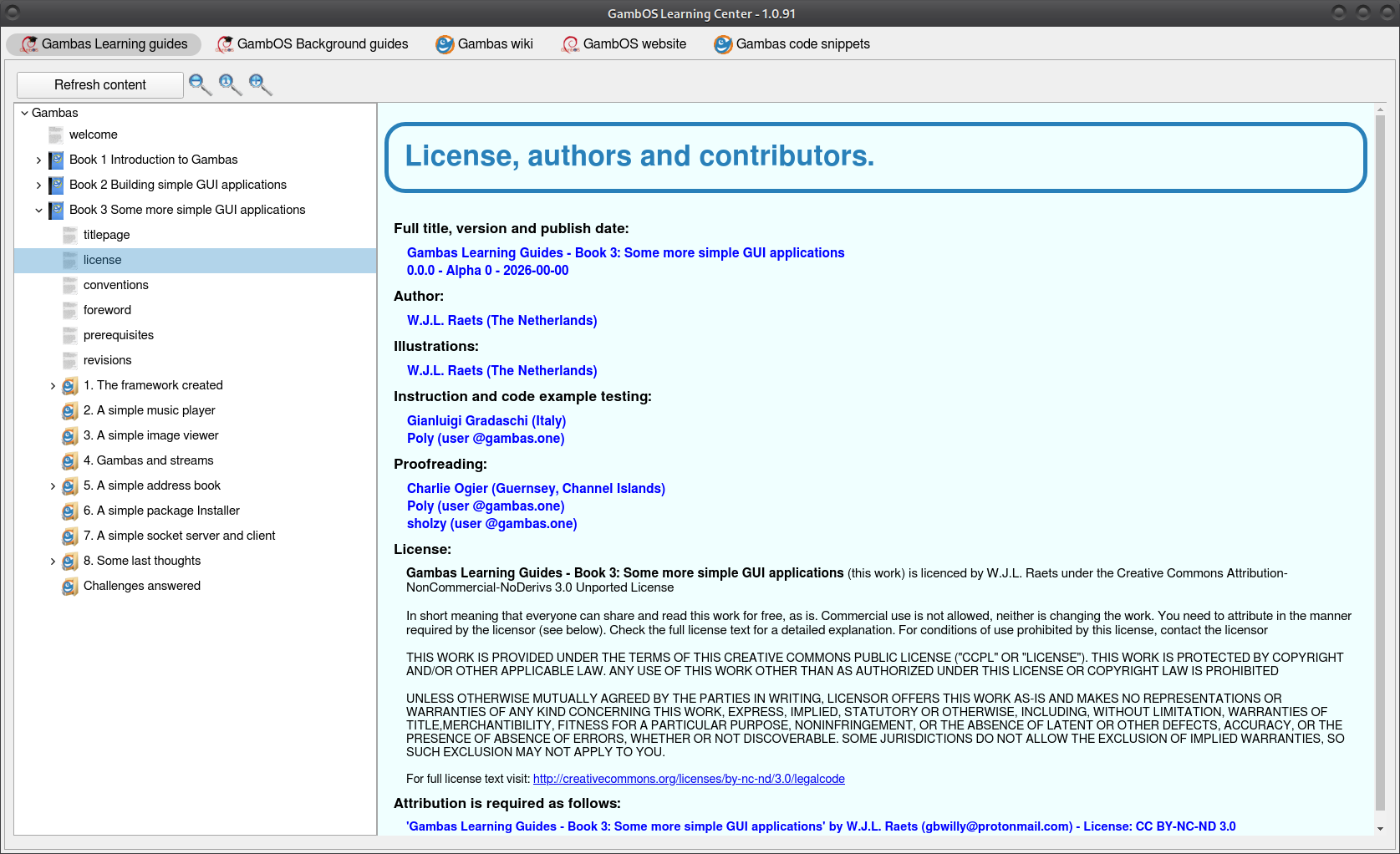Click the Book 1 Introduction book icon
Image resolution: width=1400 pixels, height=854 pixels.
tap(56, 160)
